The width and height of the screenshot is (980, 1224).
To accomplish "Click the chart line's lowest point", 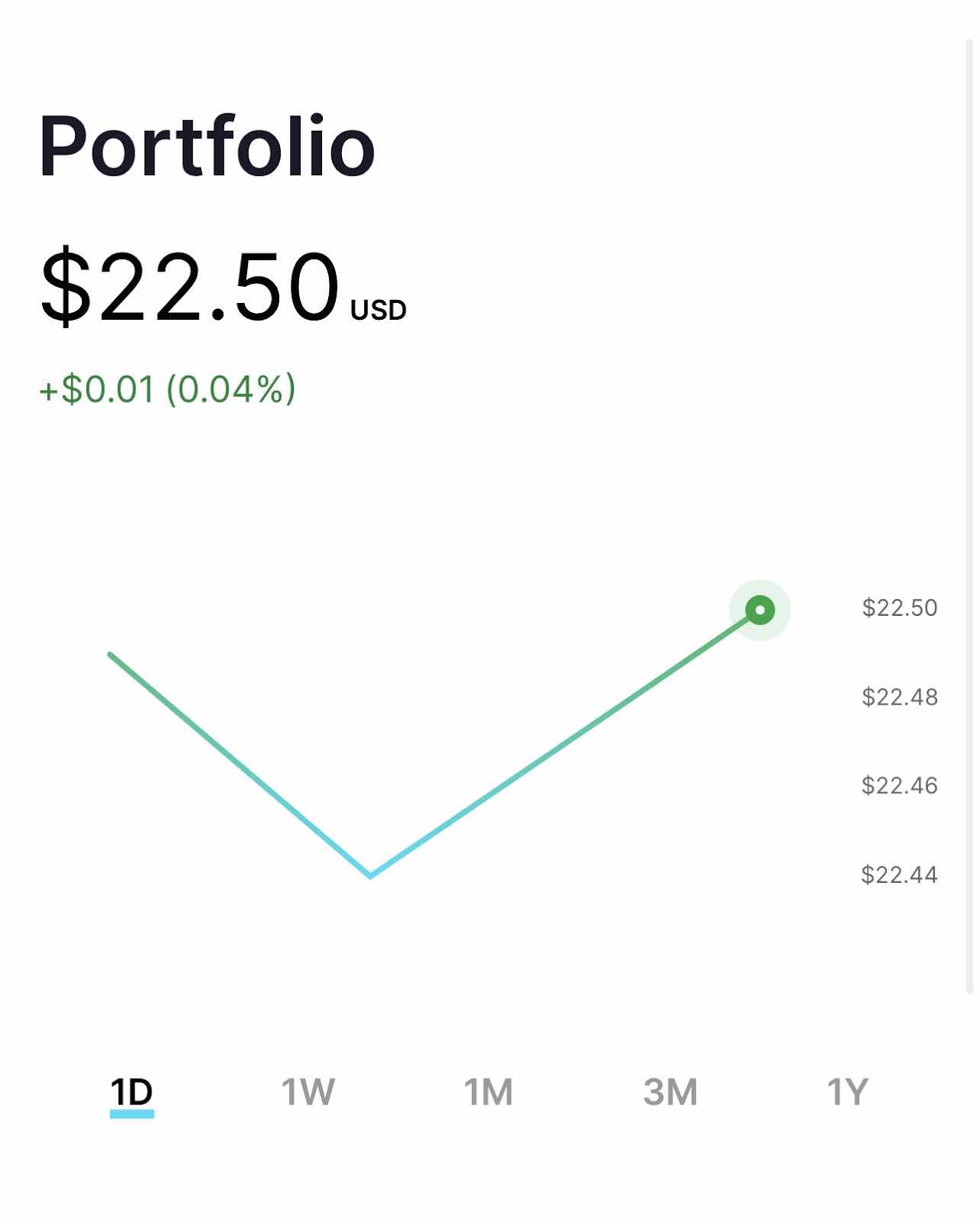I will click(370, 875).
